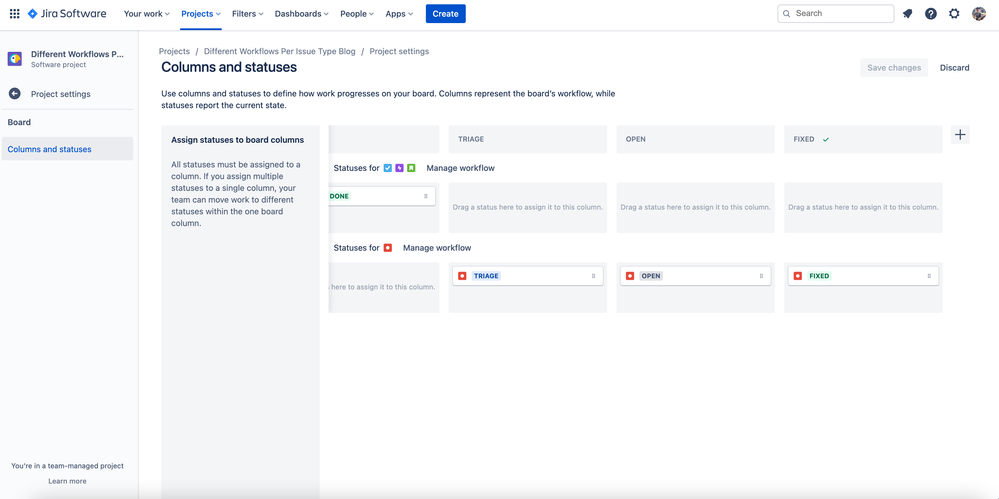
Task: Click the red bug icon beside Statuses for
Action: 388,248
